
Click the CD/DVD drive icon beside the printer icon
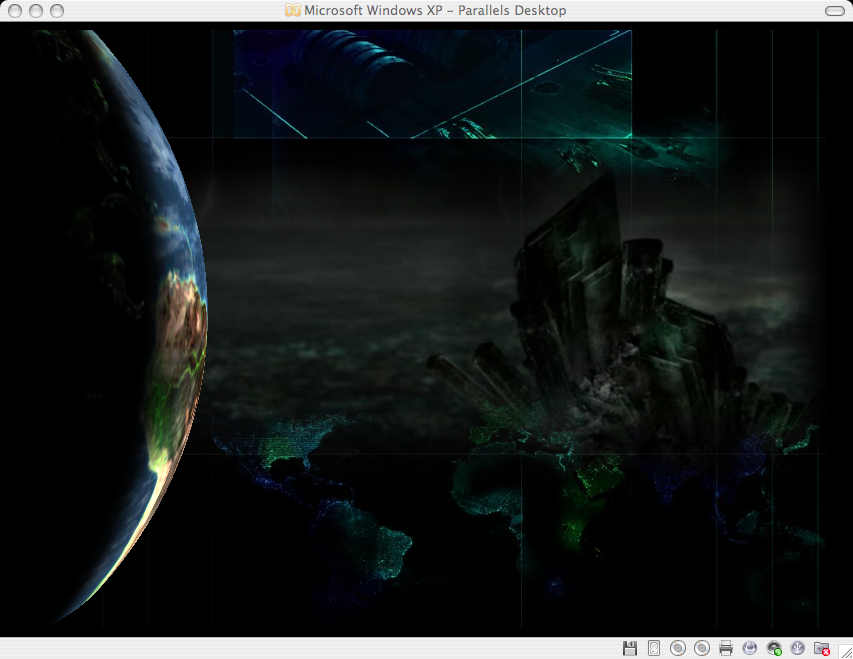point(702,648)
